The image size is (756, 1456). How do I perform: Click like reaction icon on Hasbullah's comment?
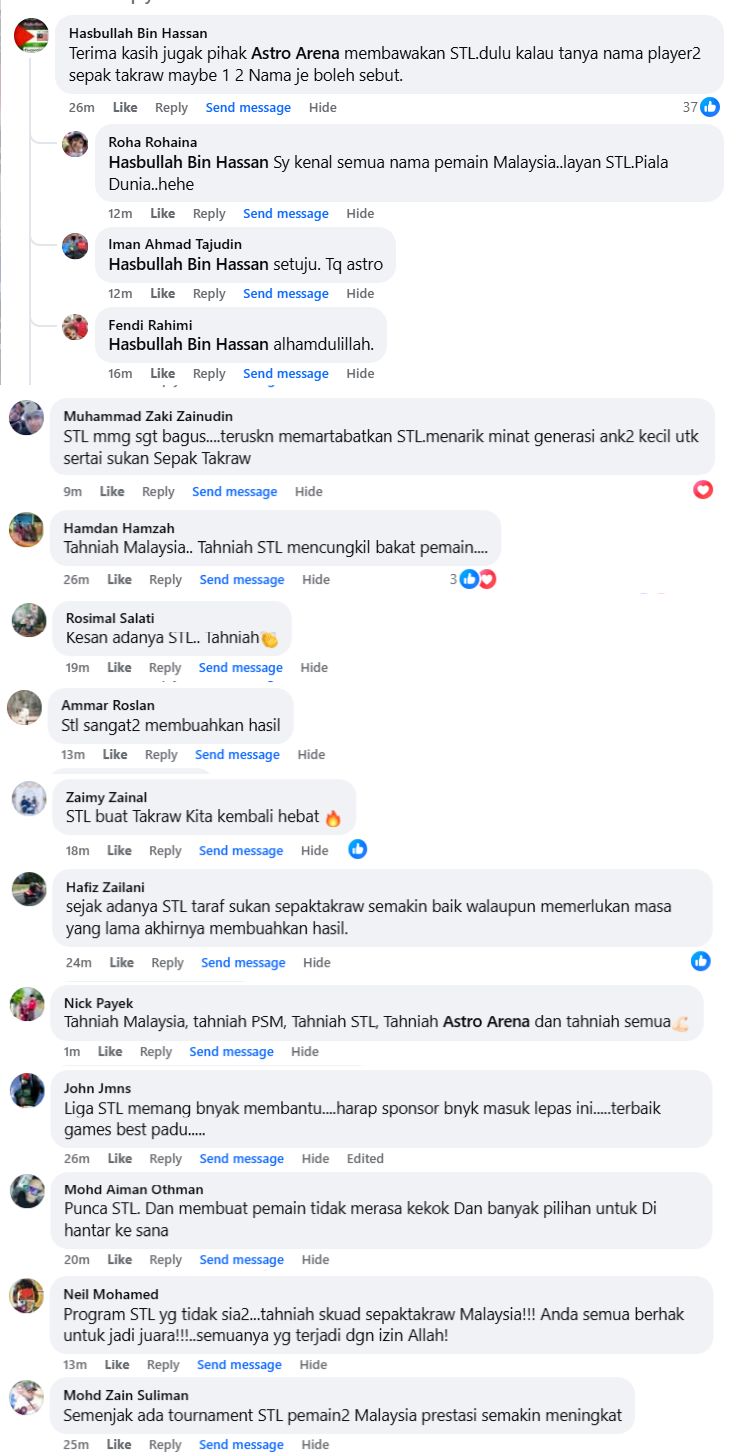point(710,107)
